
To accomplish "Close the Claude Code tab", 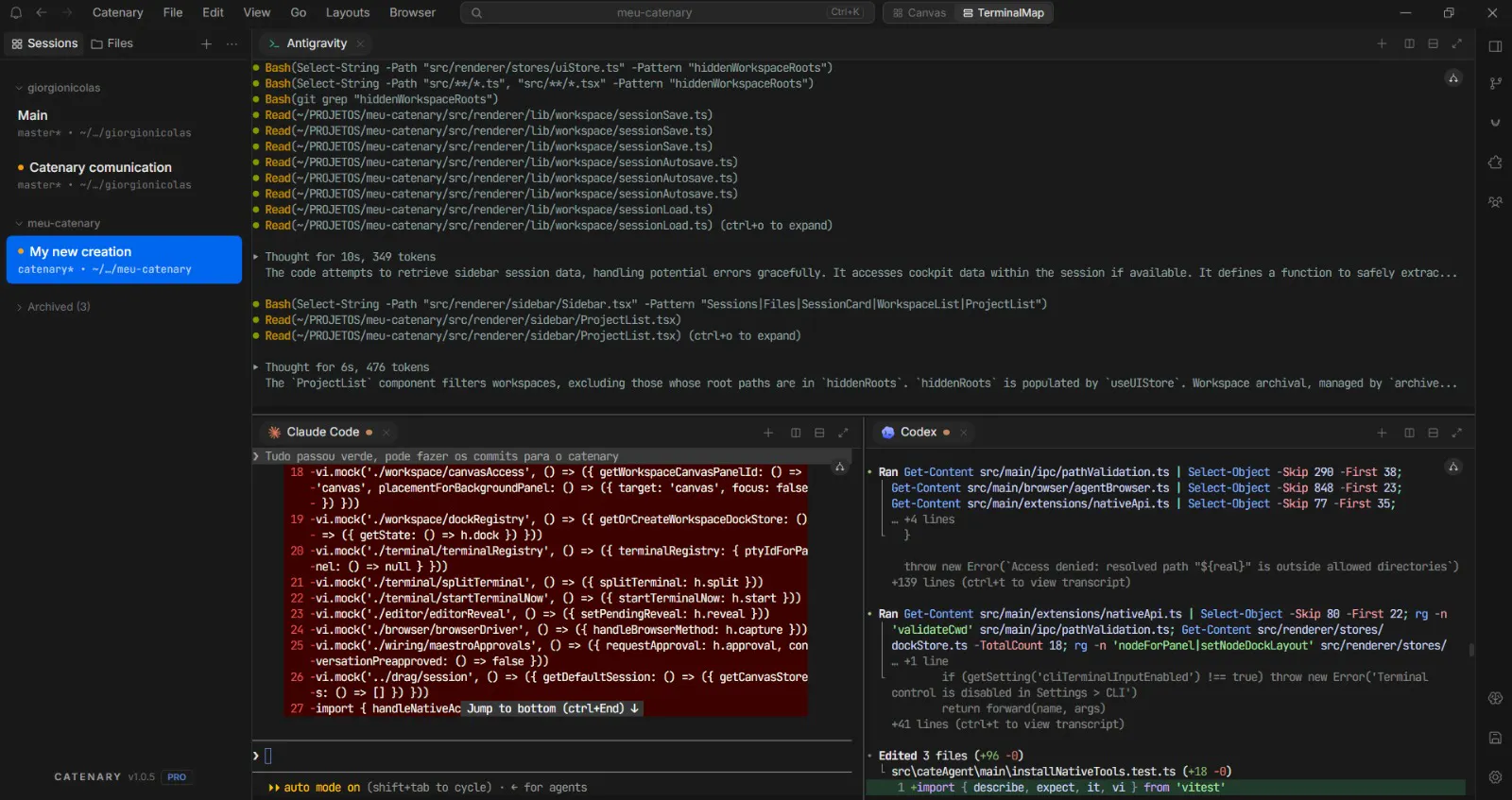I will tap(386, 433).
